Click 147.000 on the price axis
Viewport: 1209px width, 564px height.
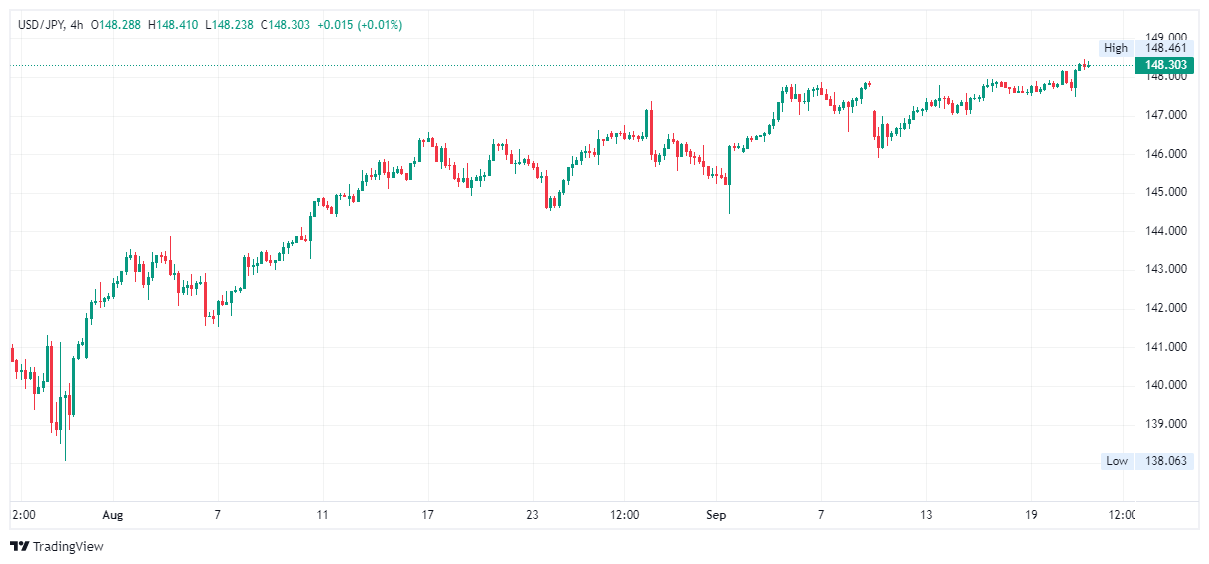click(1165, 115)
